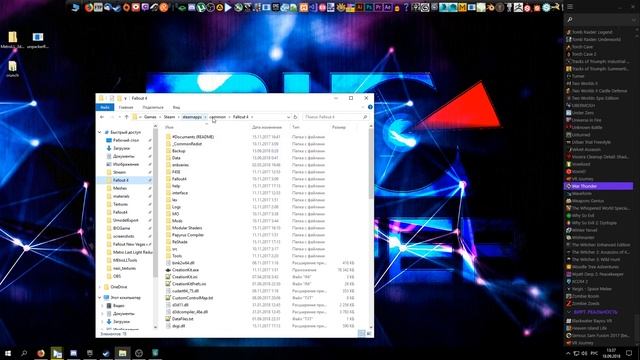The height and width of the screenshot is (360, 640).
Task: Go up one folder level in Explorer
Action: point(127,117)
